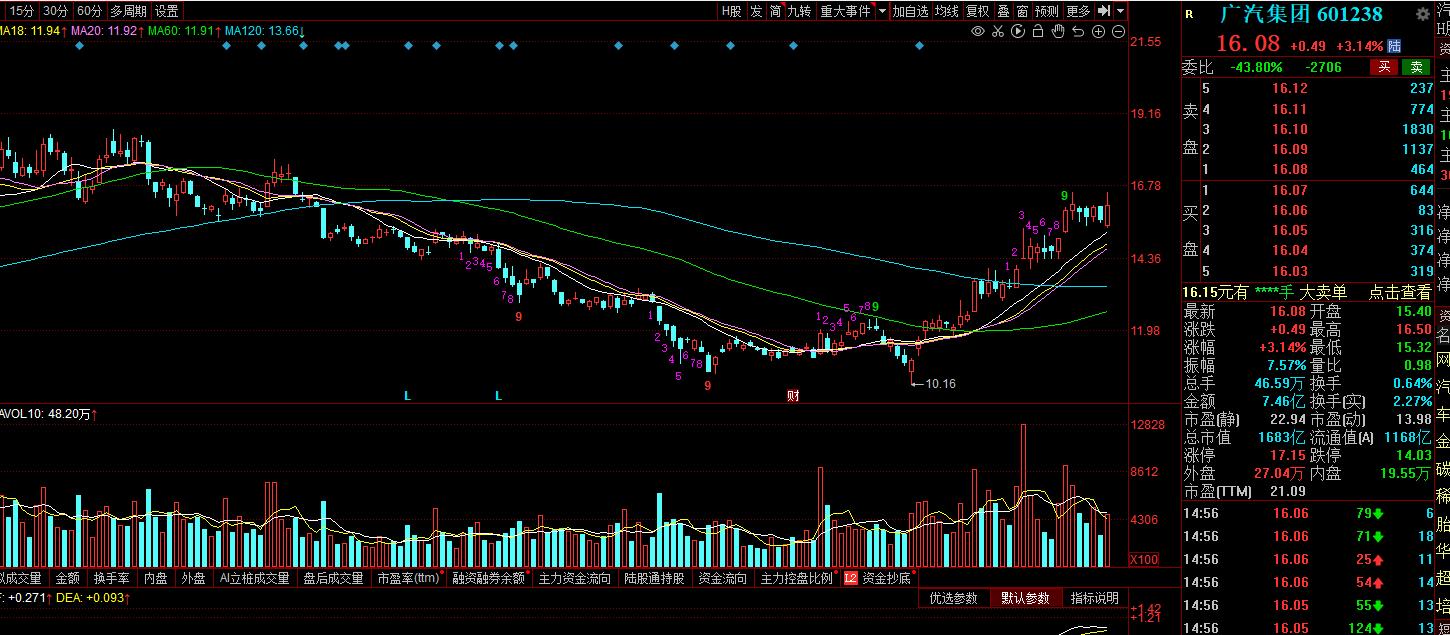Click the 默认参数 button
The height and width of the screenshot is (635, 1450).
(1025, 598)
